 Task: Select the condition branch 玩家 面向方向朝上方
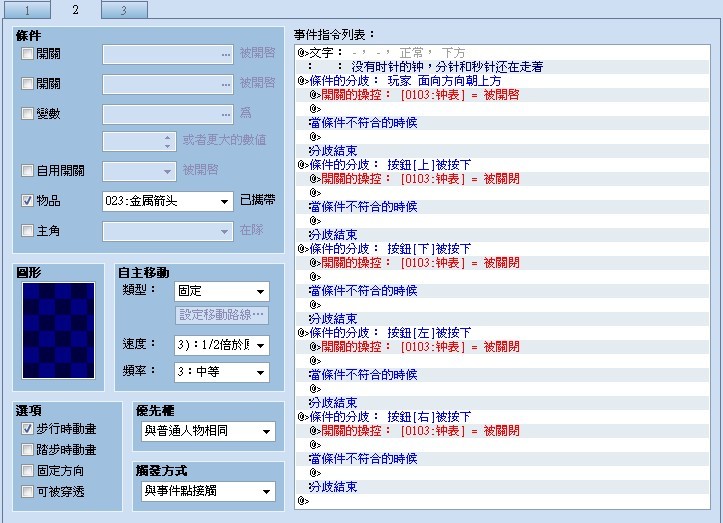pos(503,81)
